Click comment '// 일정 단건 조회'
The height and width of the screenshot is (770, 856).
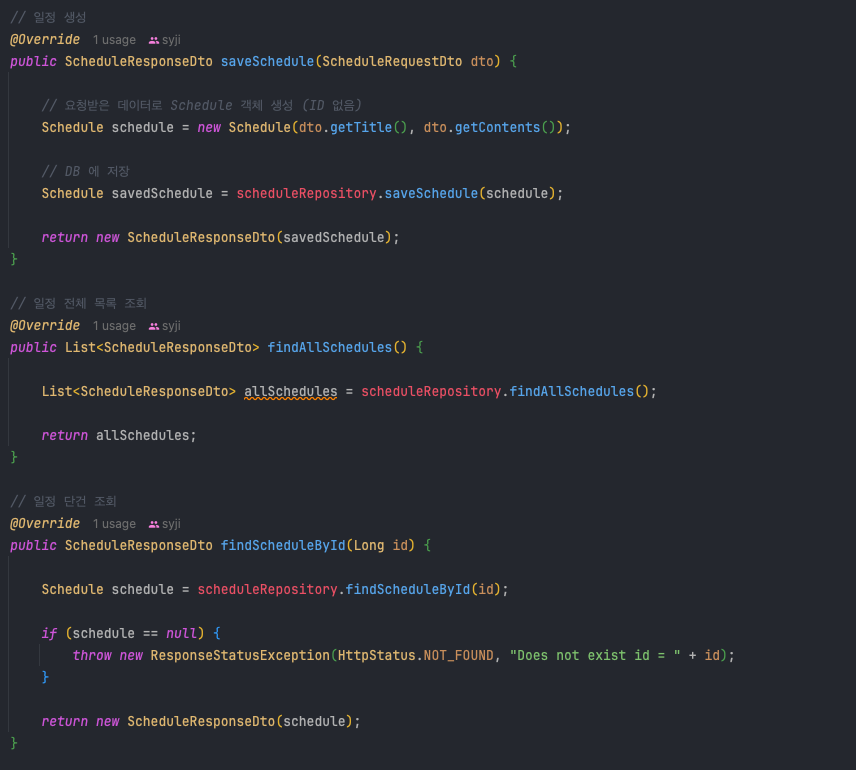(x=63, y=501)
